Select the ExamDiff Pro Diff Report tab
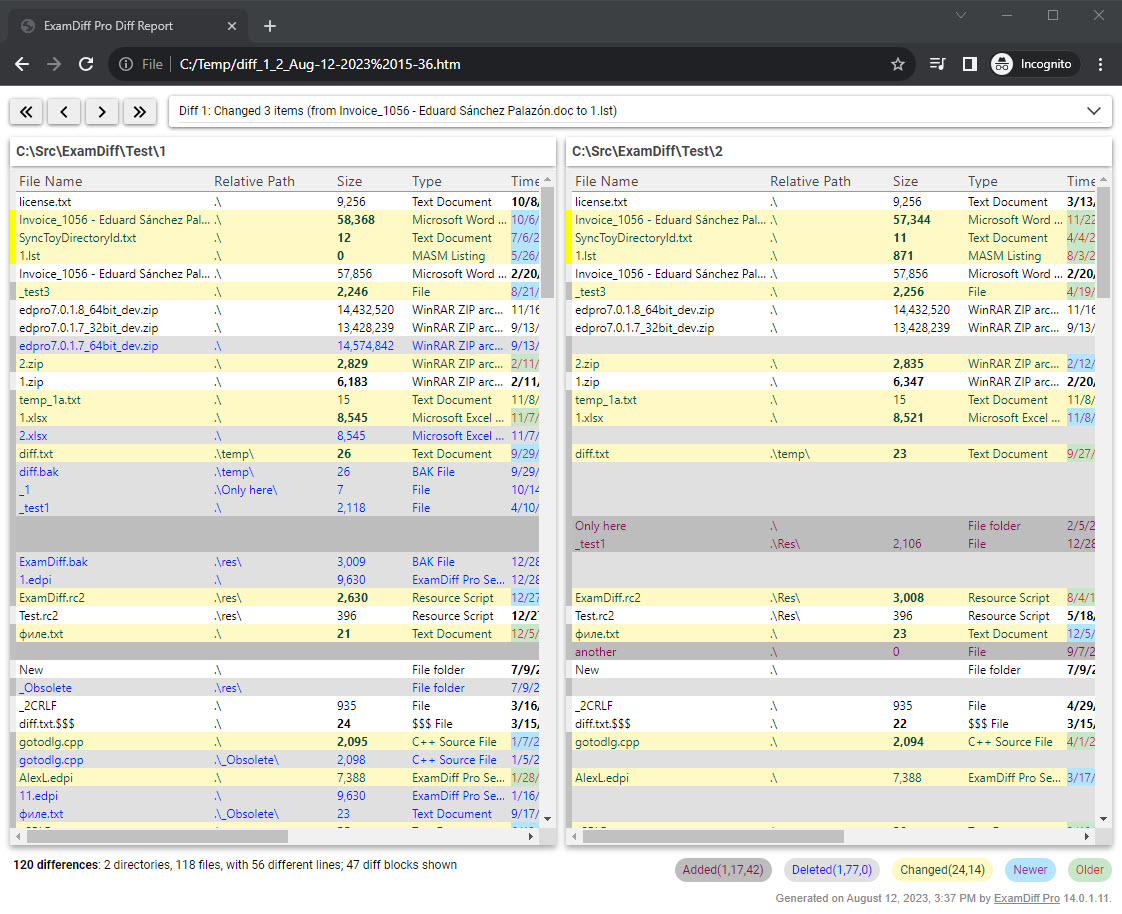The image size is (1122, 914). pyautogui.click(x=110, y=26)
